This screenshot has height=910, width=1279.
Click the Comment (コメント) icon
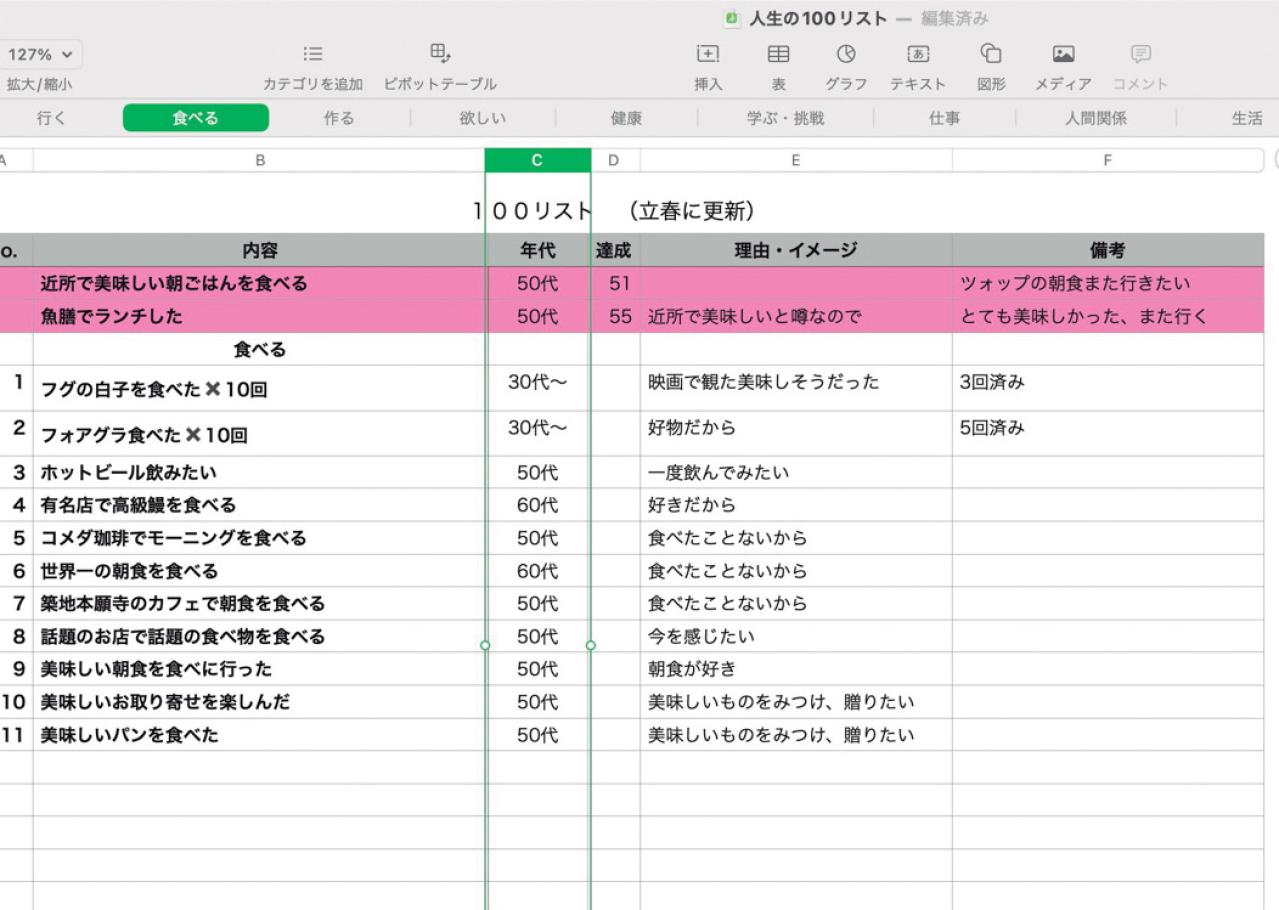1140,54
